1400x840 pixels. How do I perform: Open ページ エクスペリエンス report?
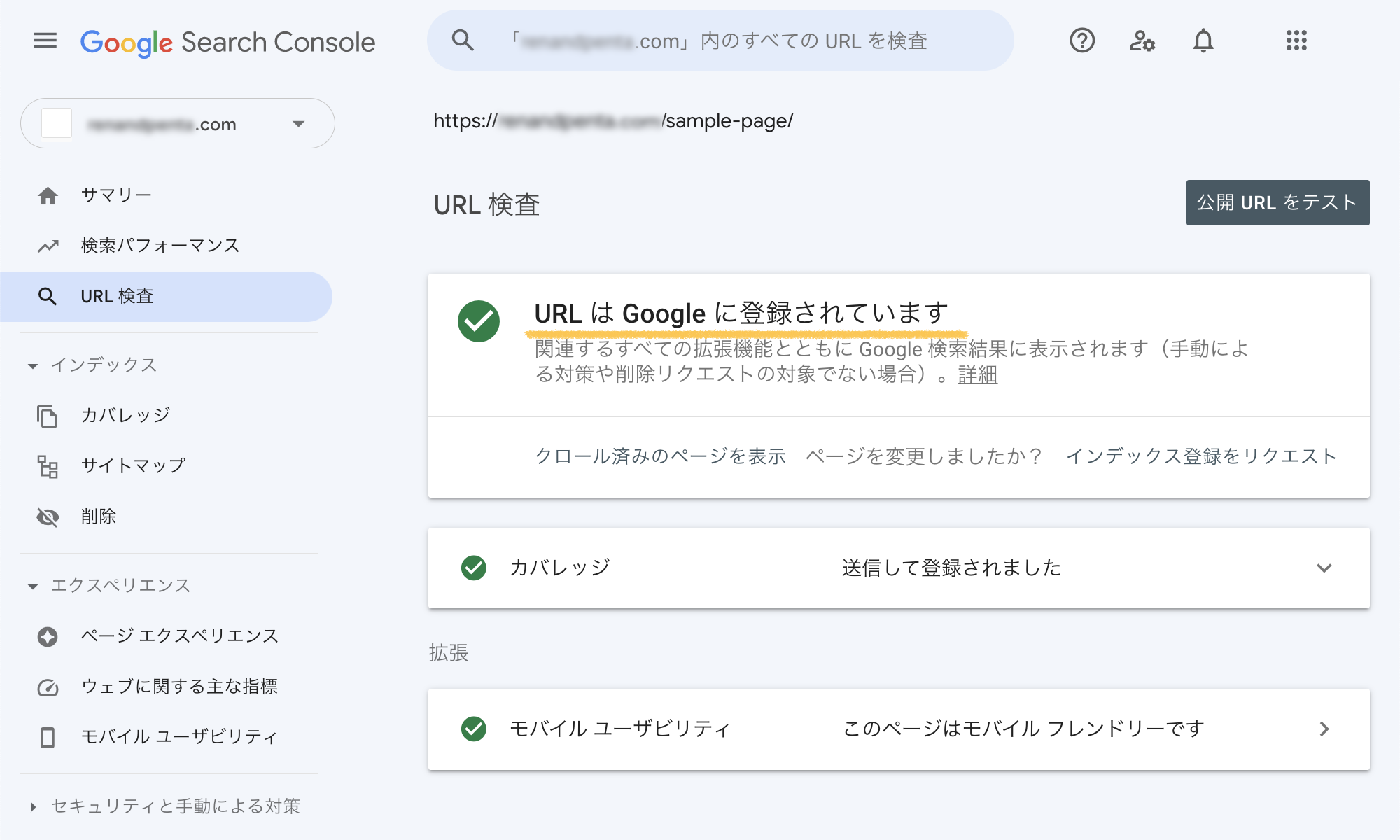point(180,636)
